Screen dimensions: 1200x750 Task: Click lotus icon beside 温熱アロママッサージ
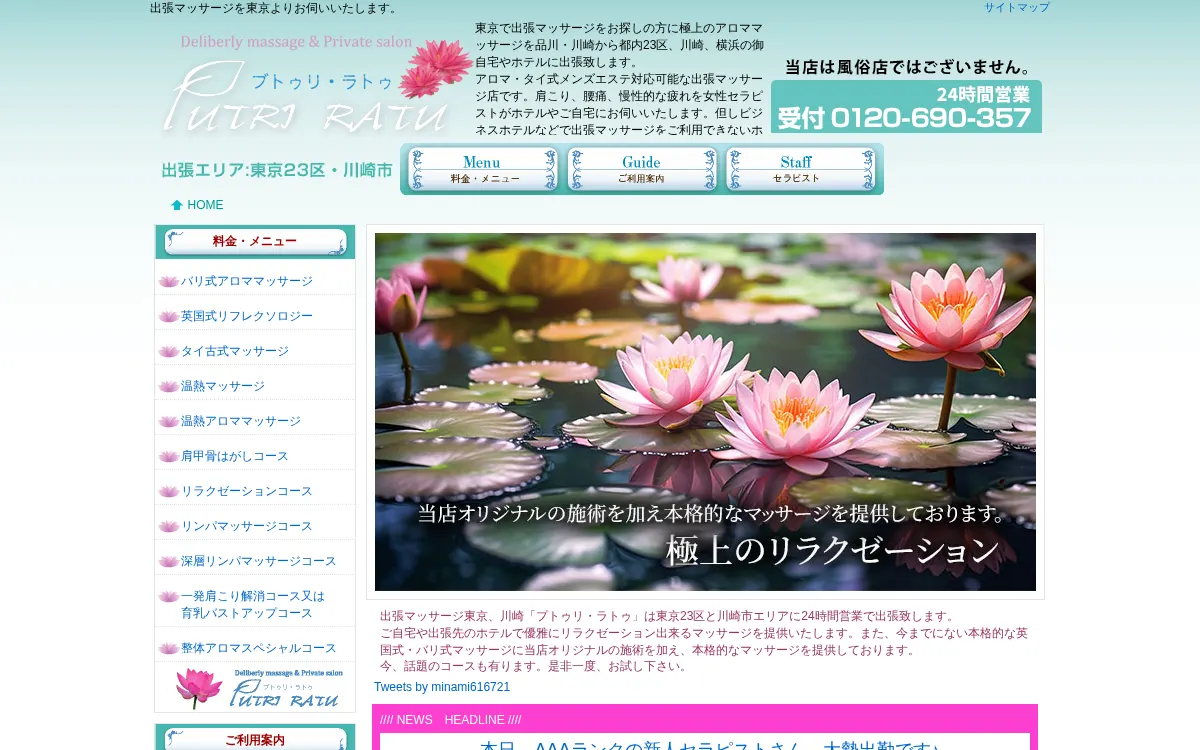tap(168, 421)
